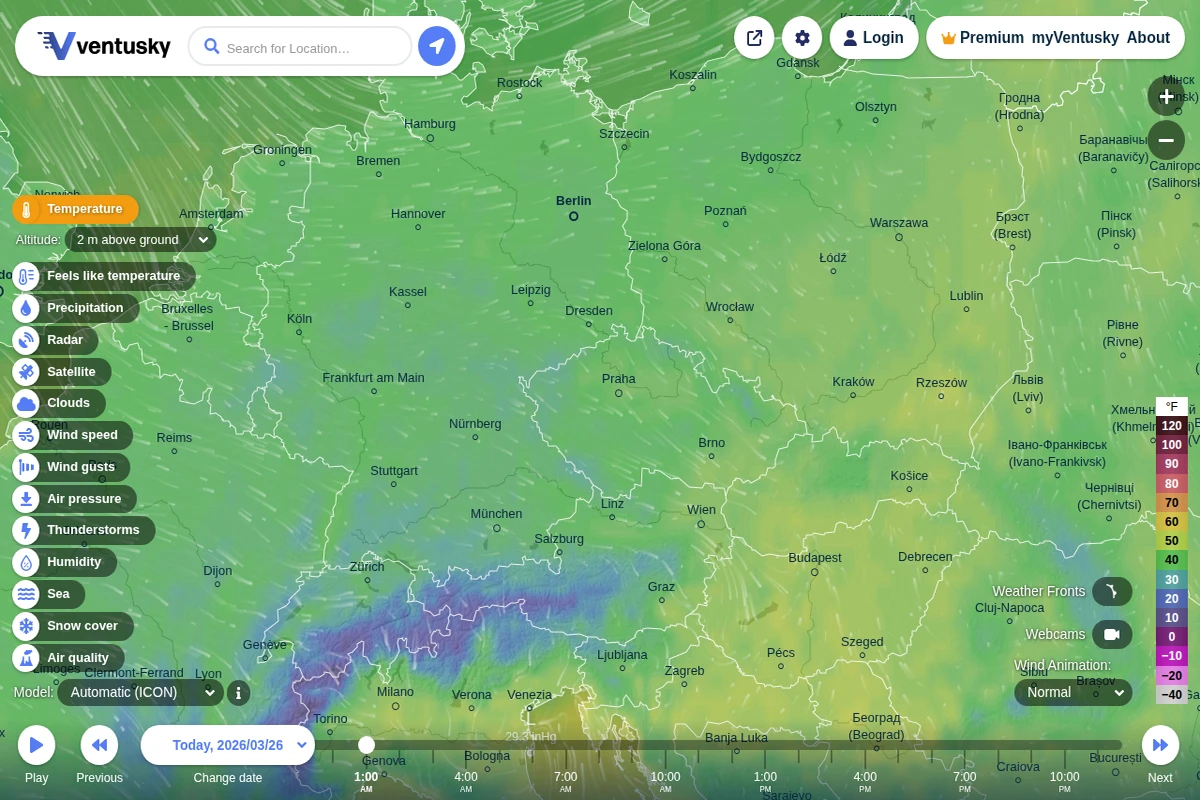This screenshot has width=1200, height=800.
Task: Open the Wind Animation dropdown
Action: 1073,692
